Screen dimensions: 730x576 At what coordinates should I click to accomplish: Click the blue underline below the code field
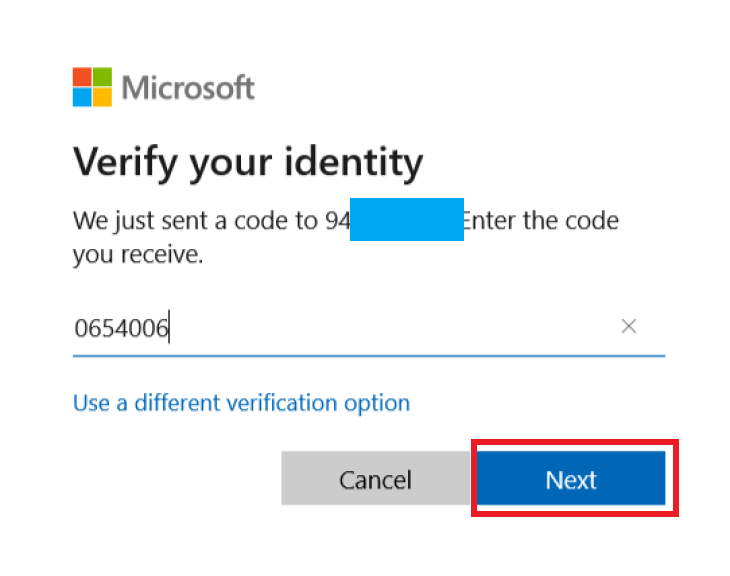[x=369, y=356]
